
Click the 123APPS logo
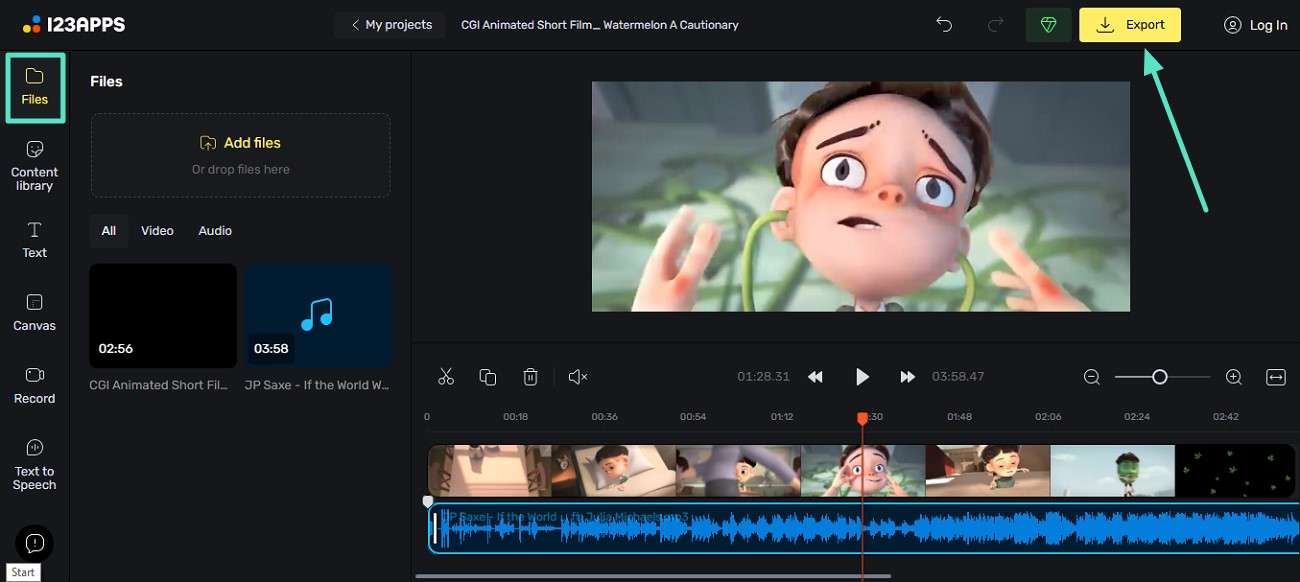74,24
